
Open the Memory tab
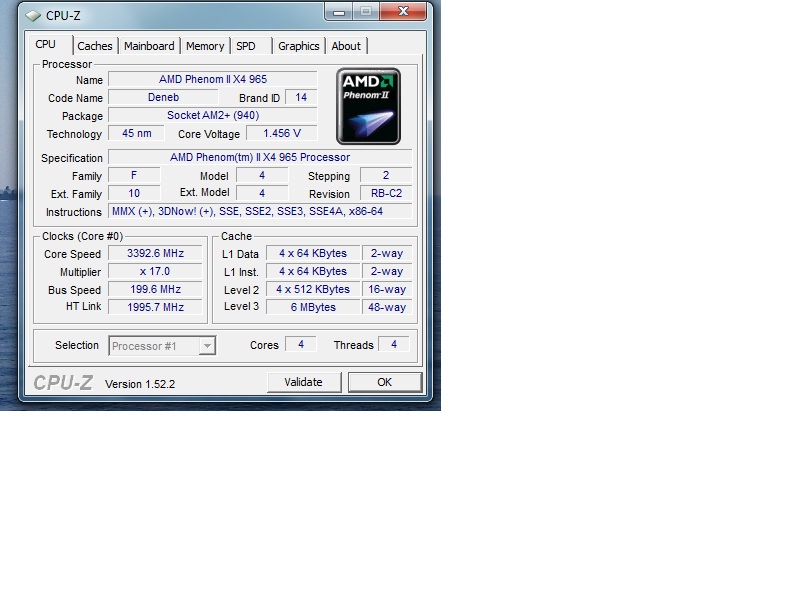point(205,46)
